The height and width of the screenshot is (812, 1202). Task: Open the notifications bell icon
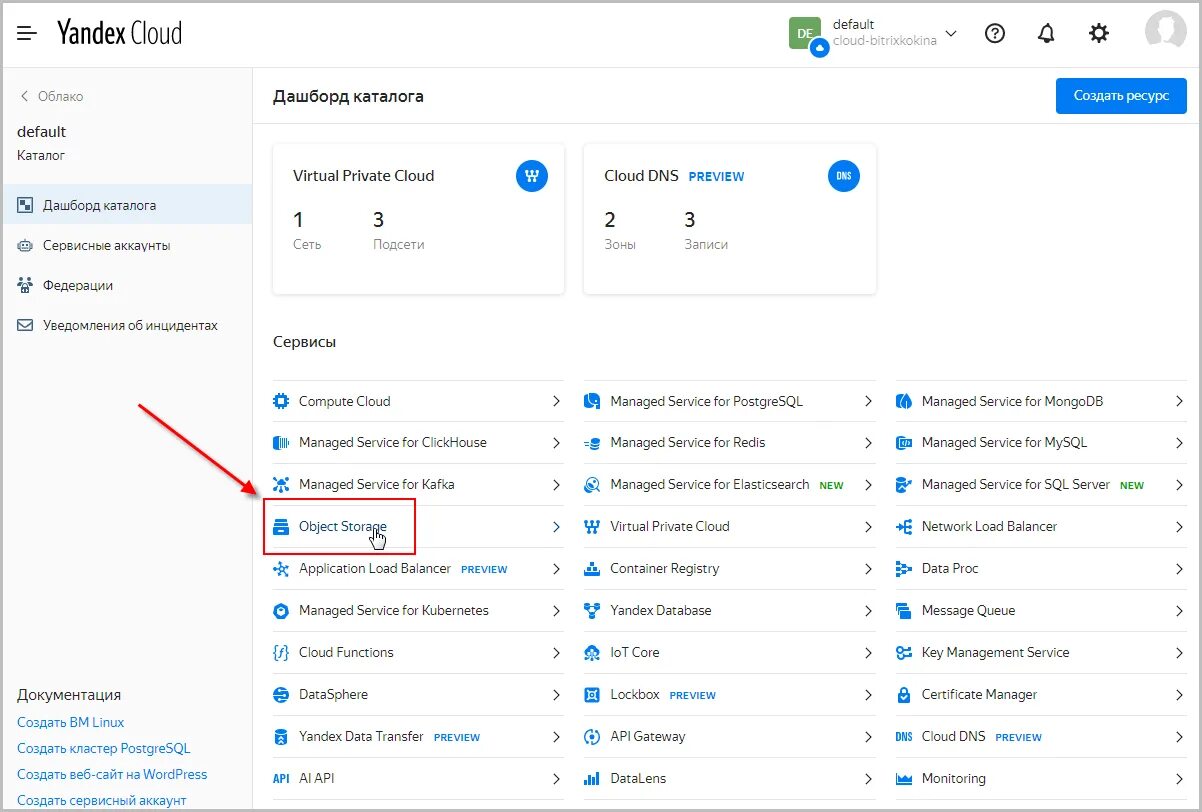pos(1046,33)
